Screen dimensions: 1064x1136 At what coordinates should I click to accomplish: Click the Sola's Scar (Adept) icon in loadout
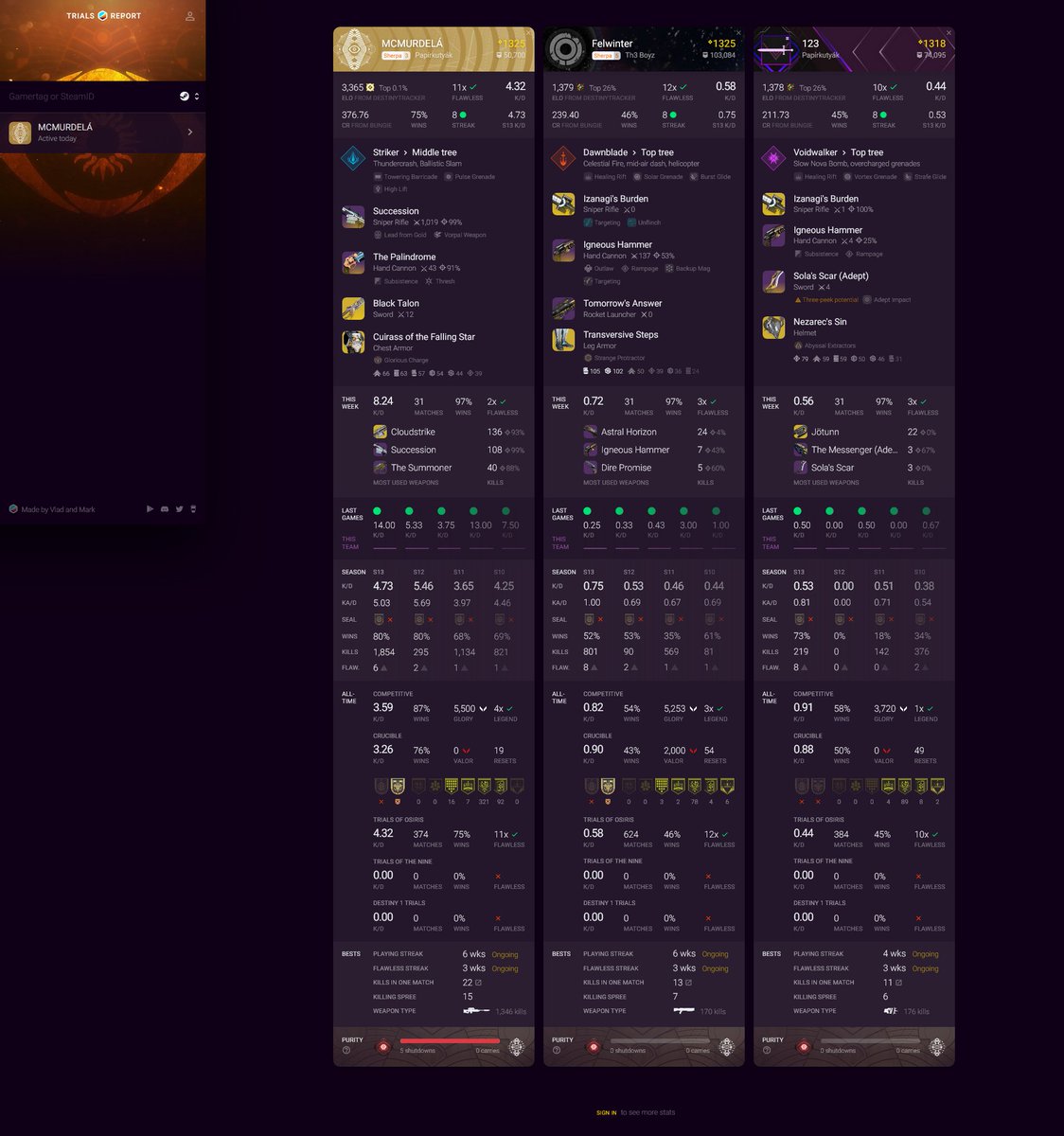(x=773, y=281)
